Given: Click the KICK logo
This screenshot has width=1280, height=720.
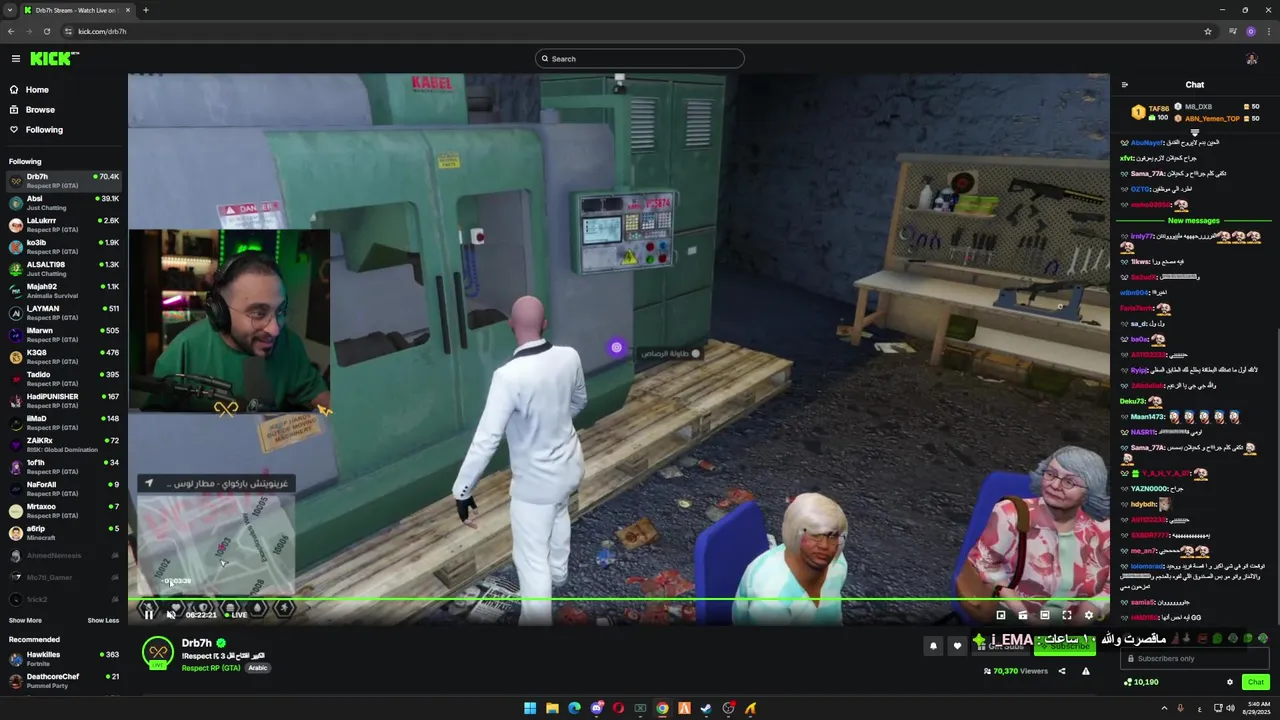Looking at the screenshot, I should (x=53, y=59).
